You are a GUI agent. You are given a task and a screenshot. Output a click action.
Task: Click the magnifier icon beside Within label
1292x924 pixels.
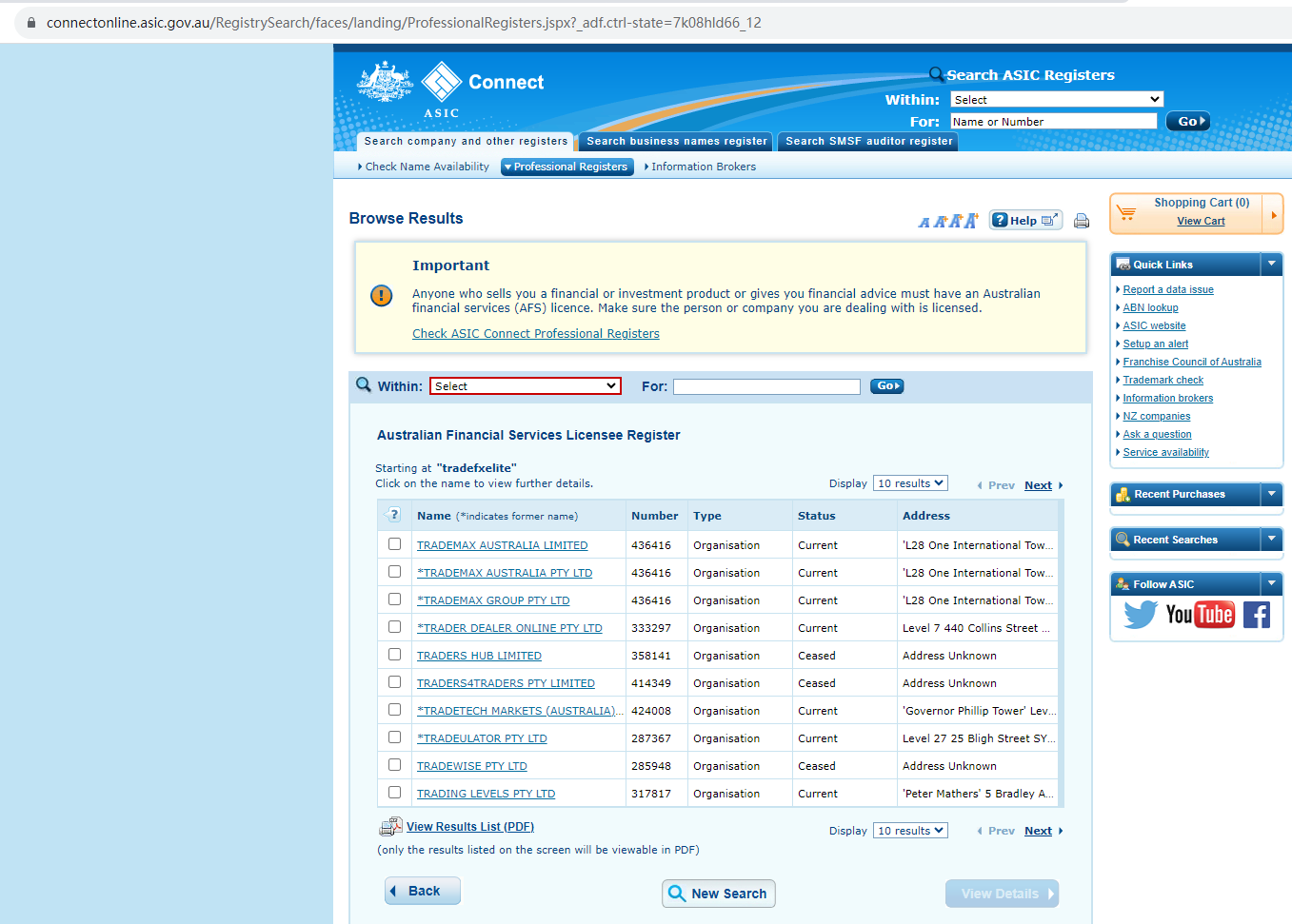click(364, 385)
